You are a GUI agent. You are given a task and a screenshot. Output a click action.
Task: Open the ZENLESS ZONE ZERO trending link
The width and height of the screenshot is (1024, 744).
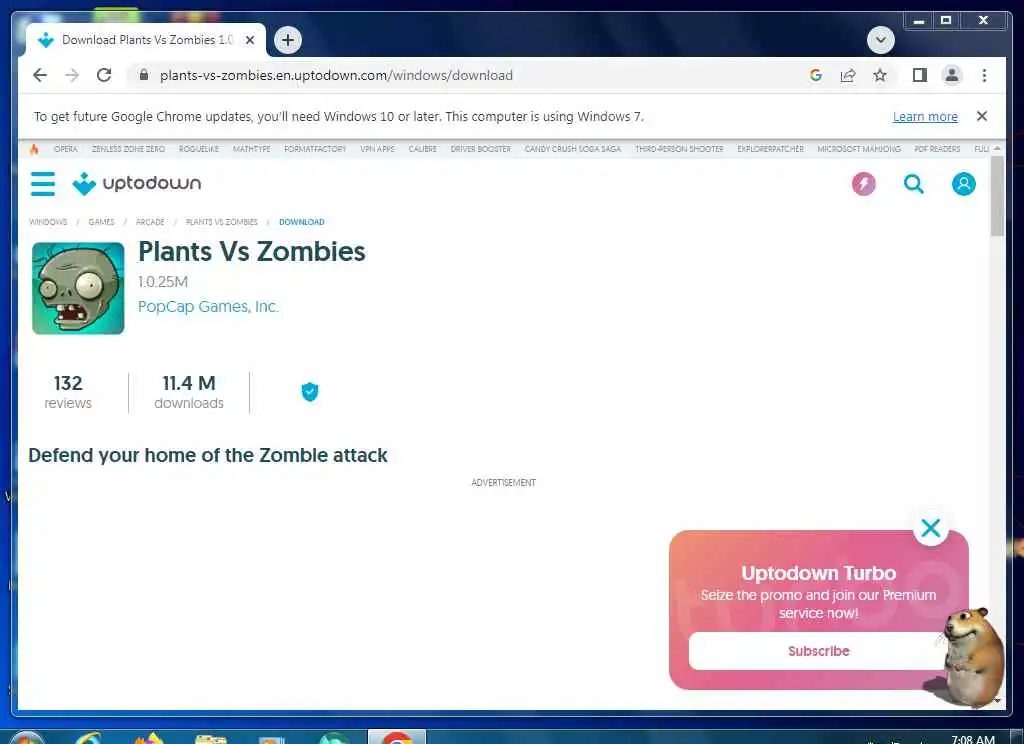tap(128, 149)
